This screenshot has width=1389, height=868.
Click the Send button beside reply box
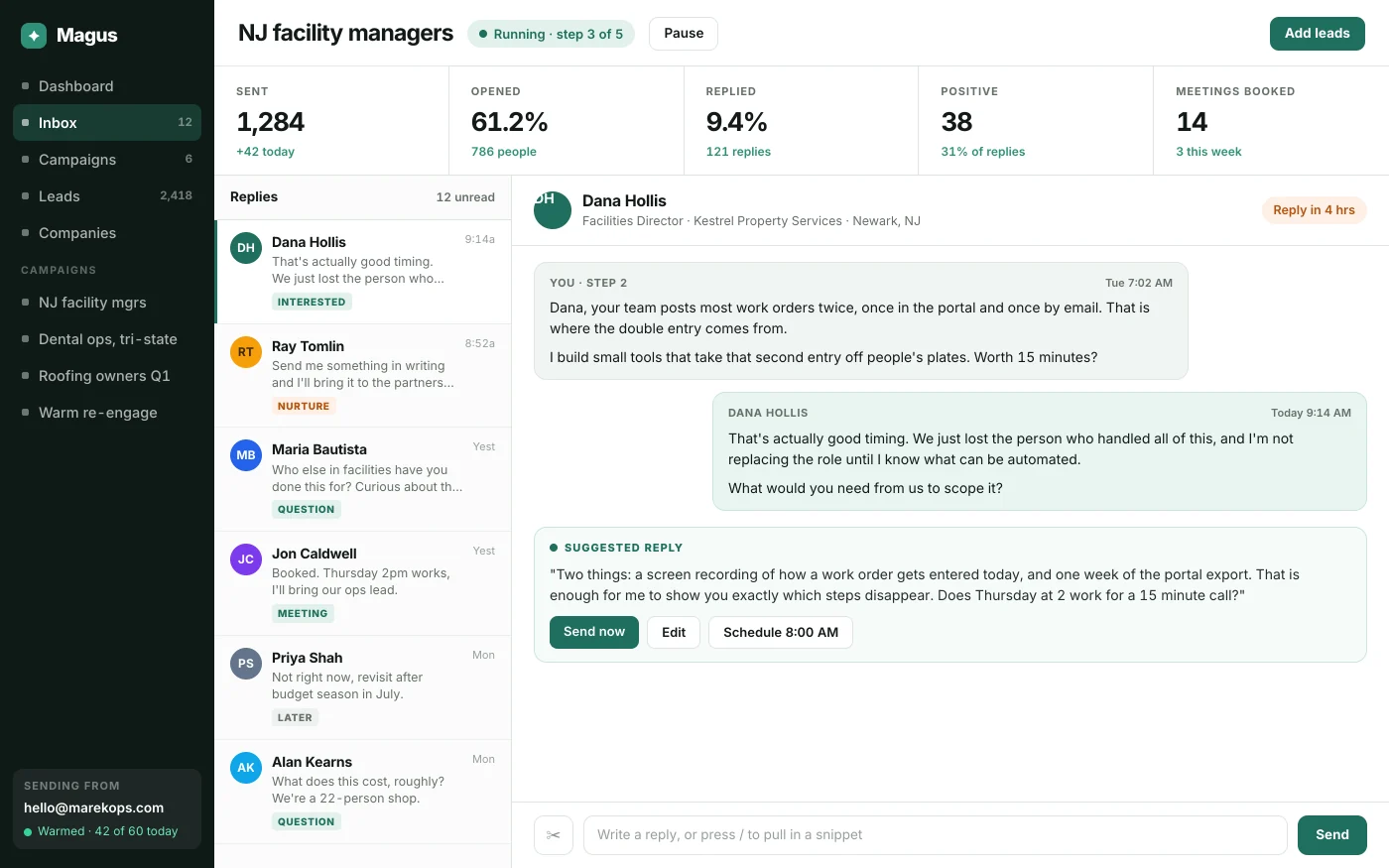point(1332,835)
